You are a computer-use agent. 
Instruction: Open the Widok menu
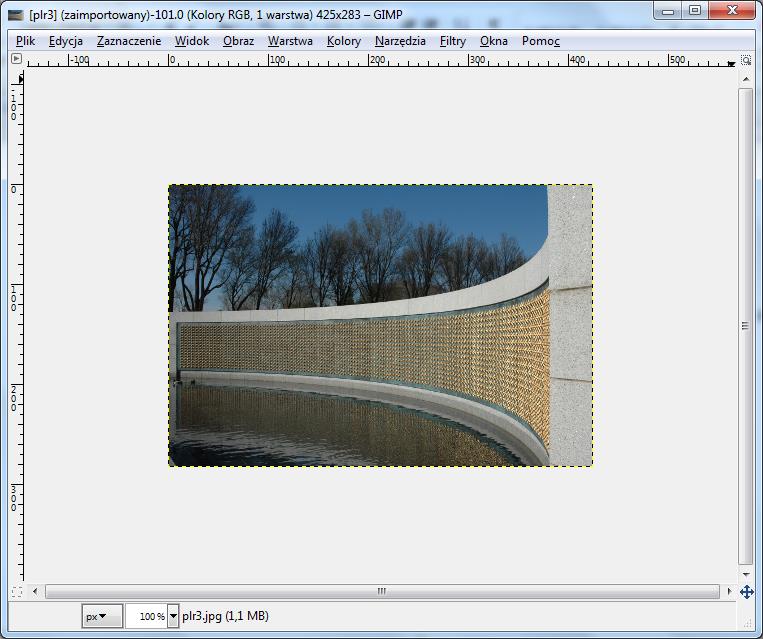click(x=192, y=41)
